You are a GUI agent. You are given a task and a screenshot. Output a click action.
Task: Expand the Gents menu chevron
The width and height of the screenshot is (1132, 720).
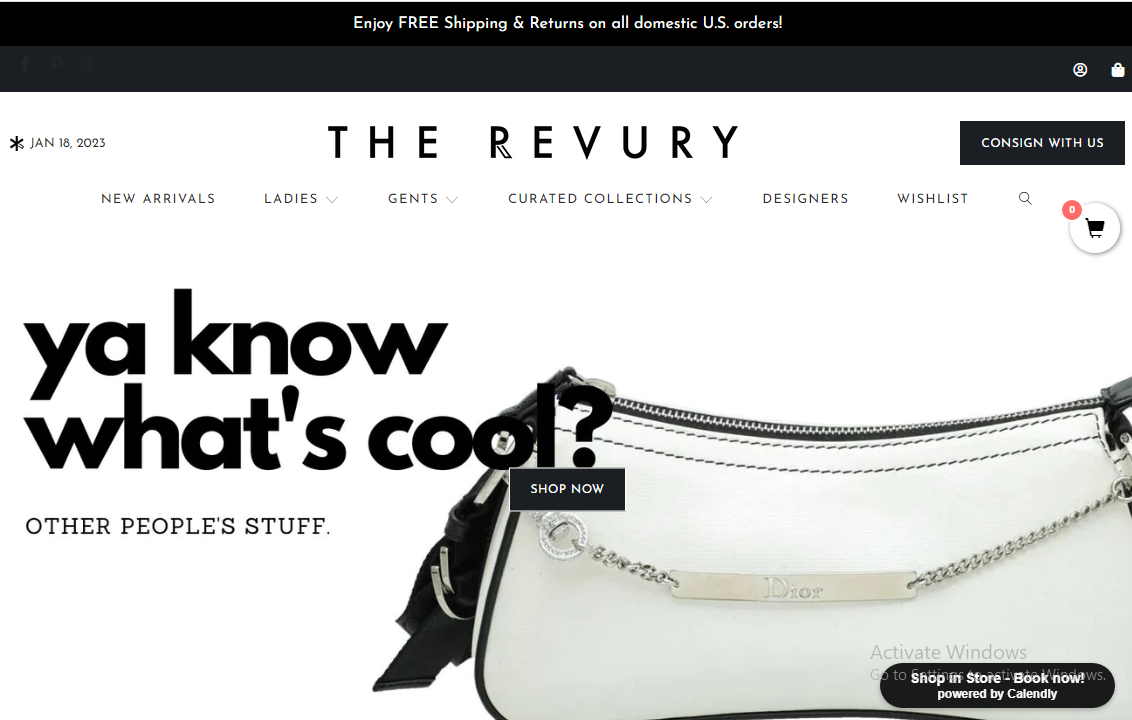coord(452,199)
